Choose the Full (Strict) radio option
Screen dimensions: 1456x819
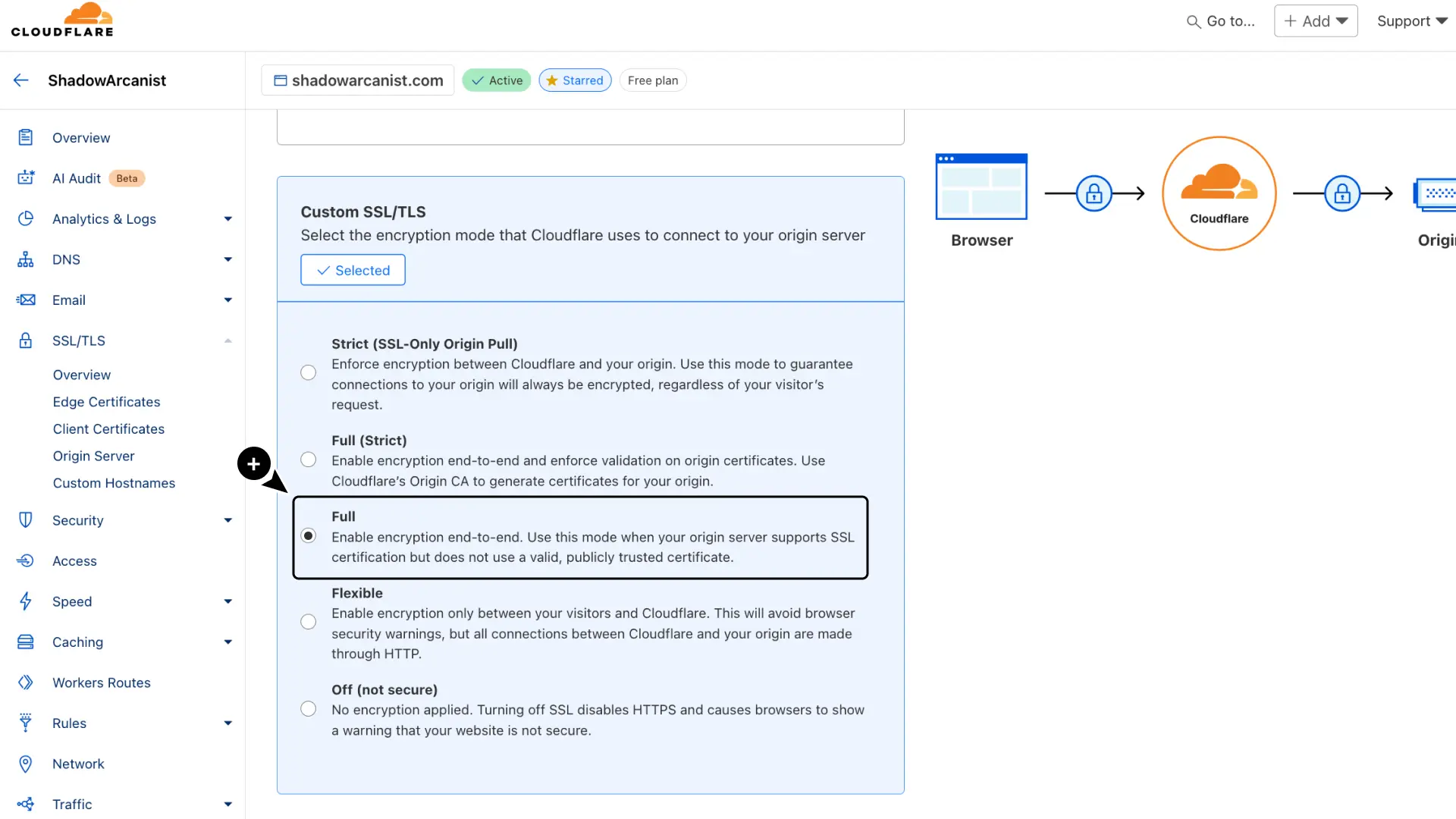(x=308, y=460)
